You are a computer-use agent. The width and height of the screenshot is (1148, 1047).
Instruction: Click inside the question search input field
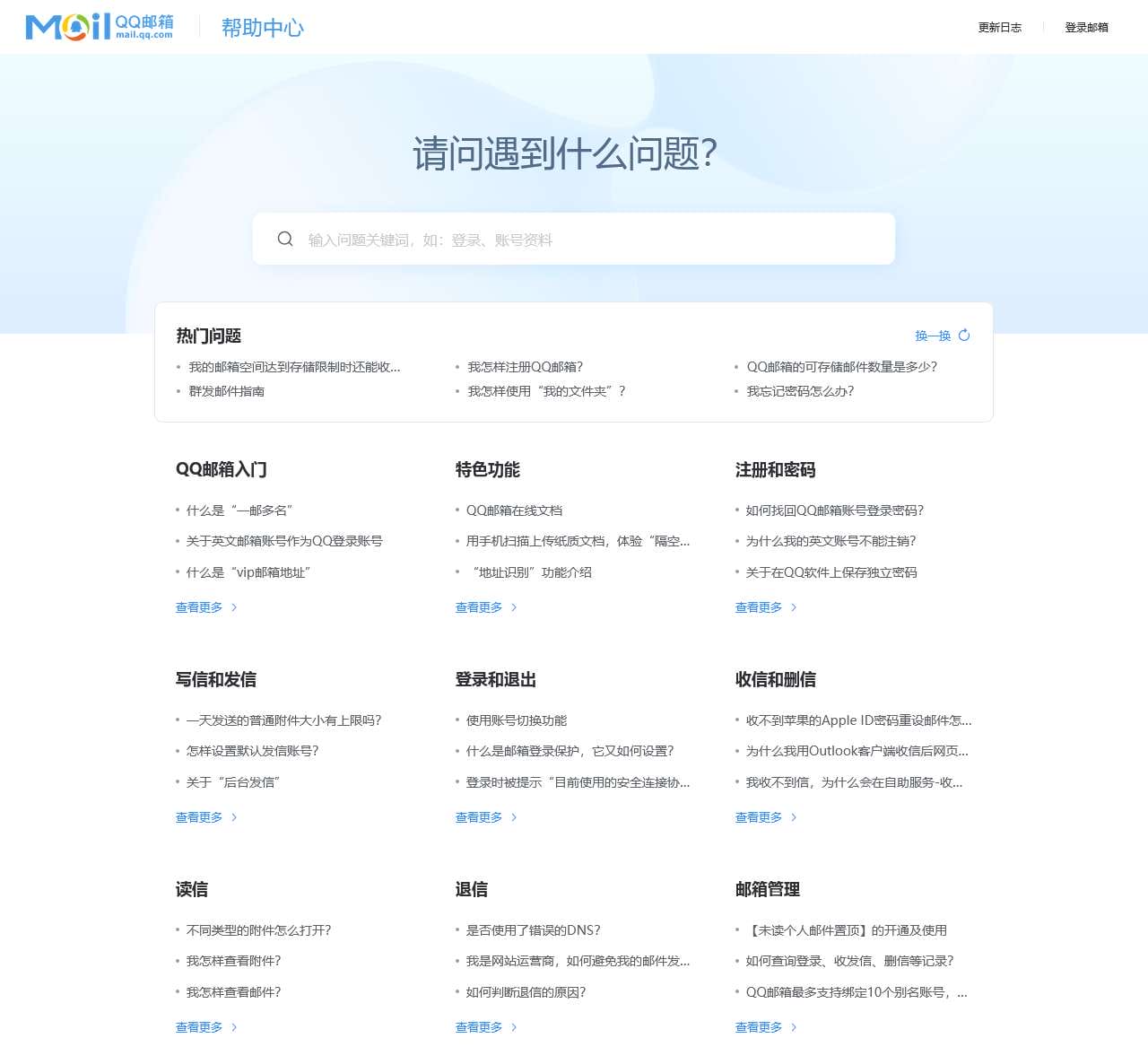click(574, 239)
